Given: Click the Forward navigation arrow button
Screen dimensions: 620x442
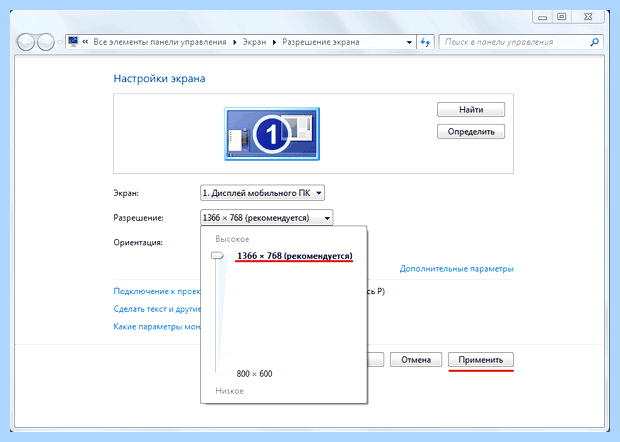Looking at the screenshot, I should click(x=46, y=42).
